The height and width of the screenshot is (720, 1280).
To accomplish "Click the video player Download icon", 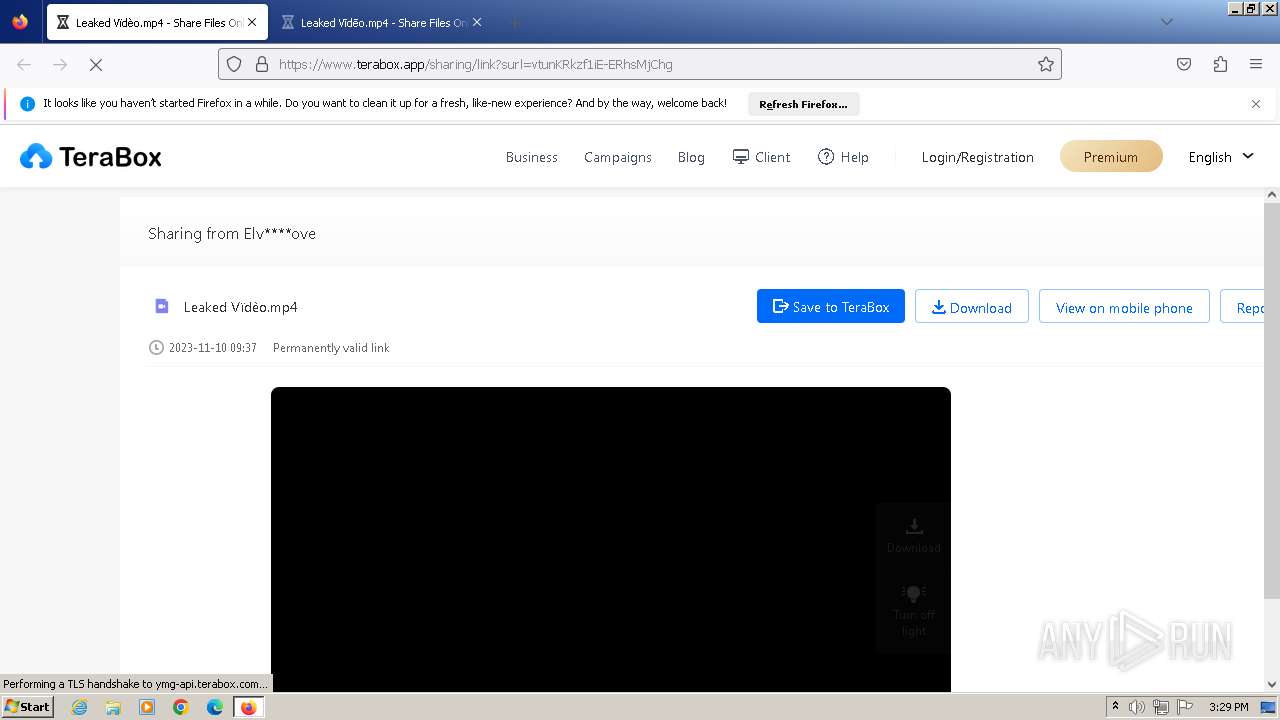I will pos(914,526).
